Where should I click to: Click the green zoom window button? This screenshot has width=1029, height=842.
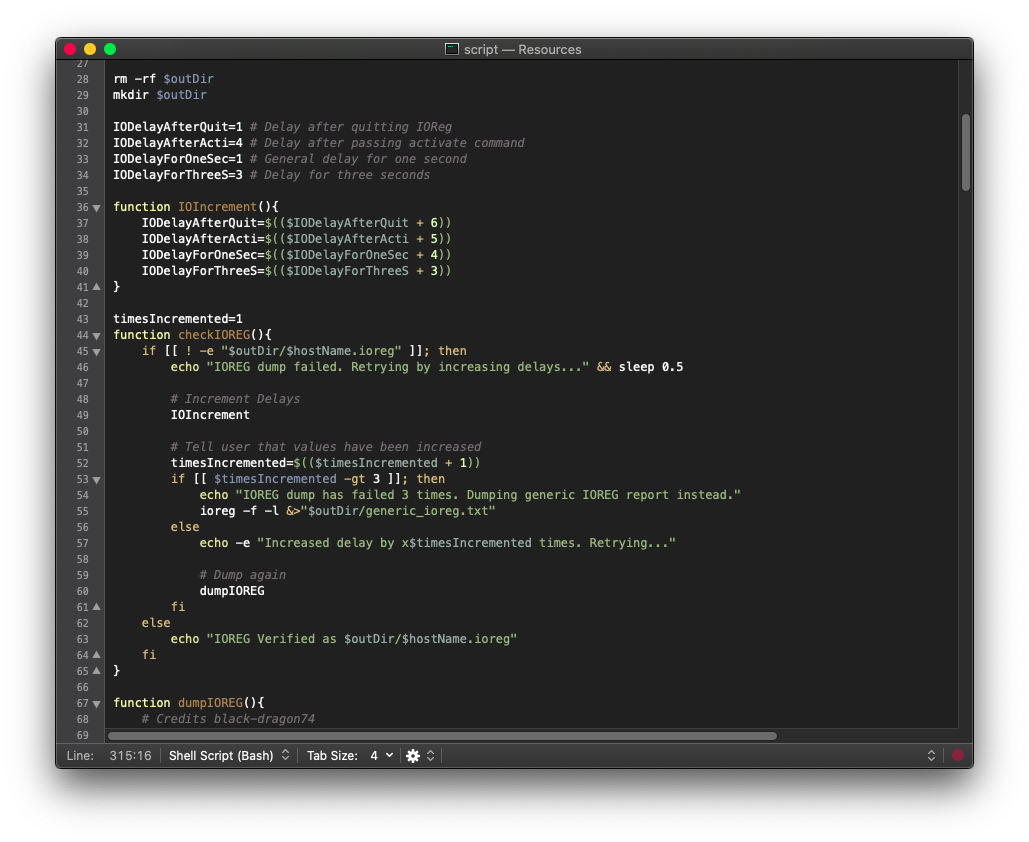click(x=110, y=49)
